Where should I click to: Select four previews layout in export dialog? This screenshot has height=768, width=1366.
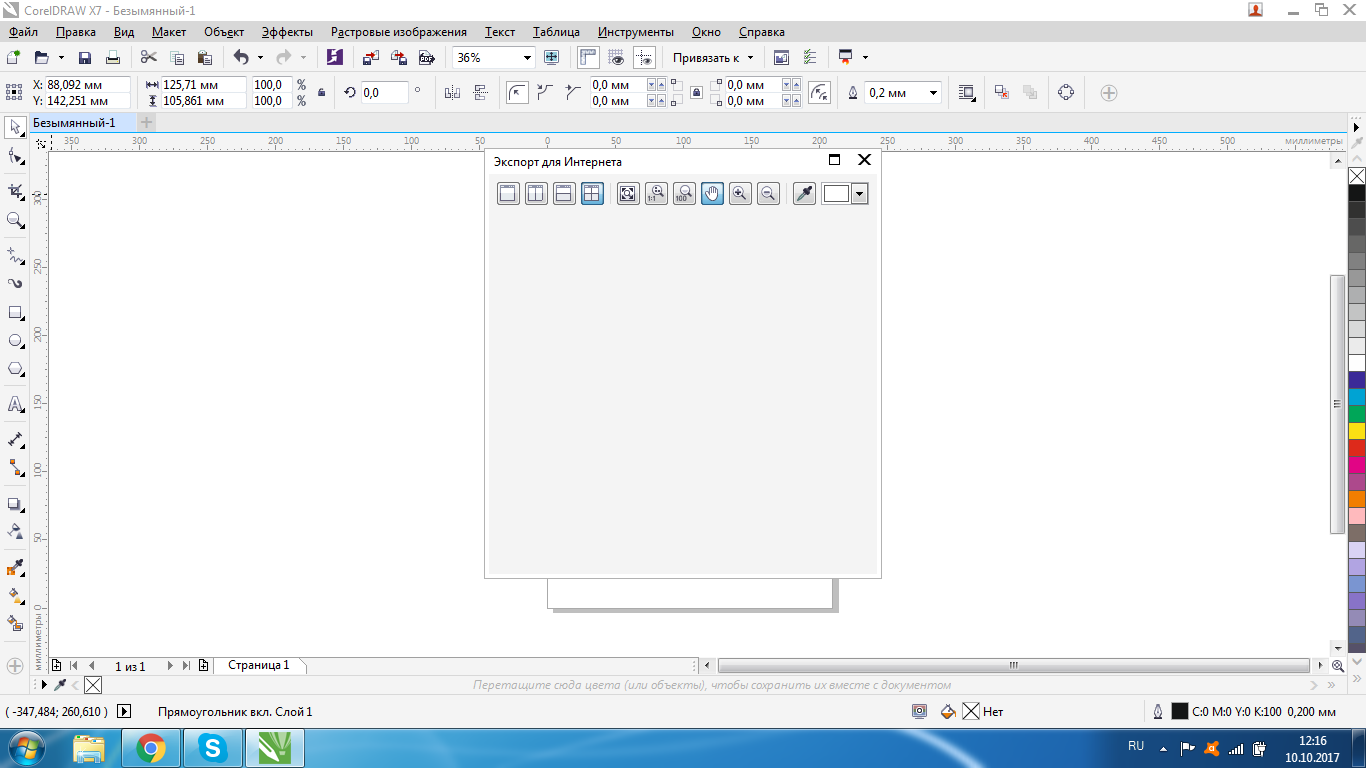point(592,194)
